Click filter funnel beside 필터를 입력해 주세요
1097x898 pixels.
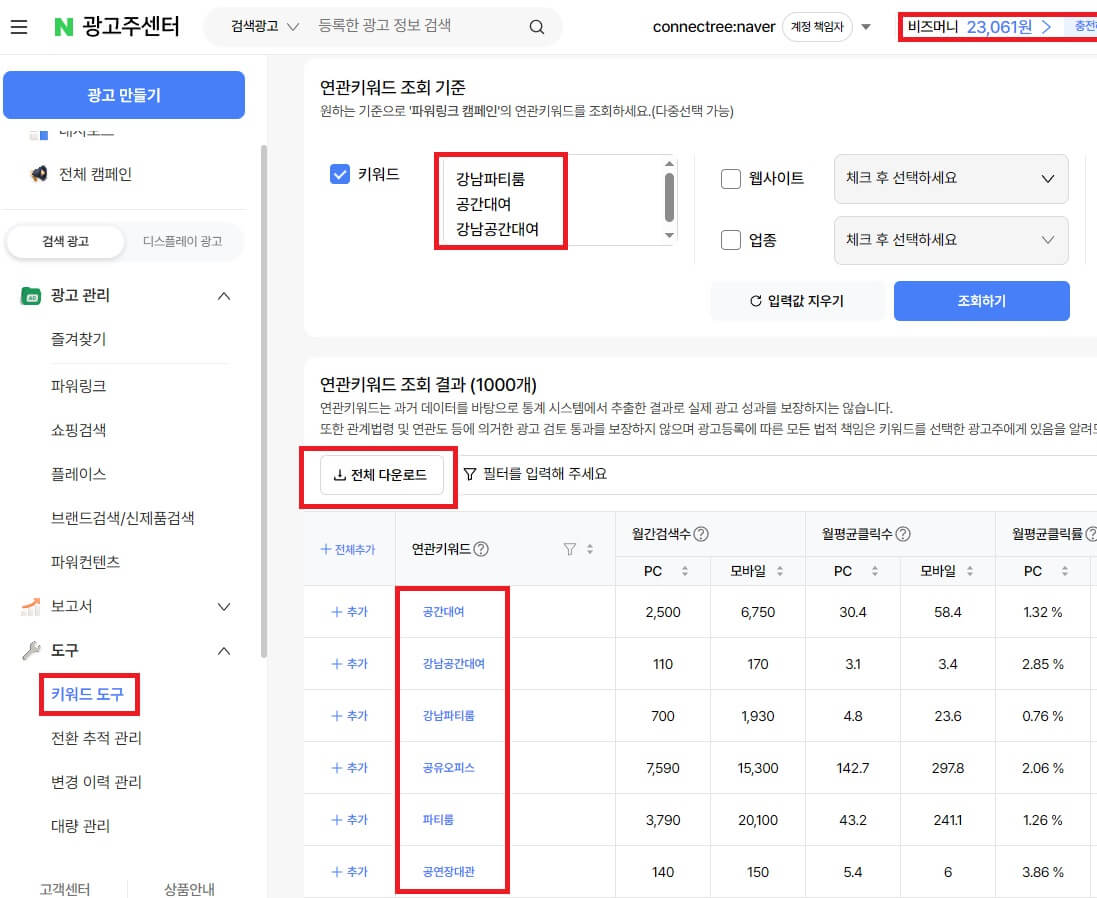coord(470,474)
